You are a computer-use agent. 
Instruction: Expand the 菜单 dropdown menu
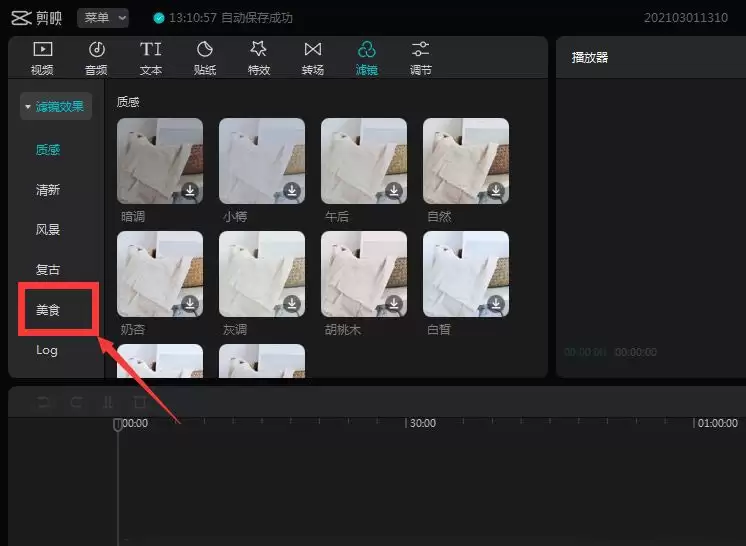coord(103,18)
